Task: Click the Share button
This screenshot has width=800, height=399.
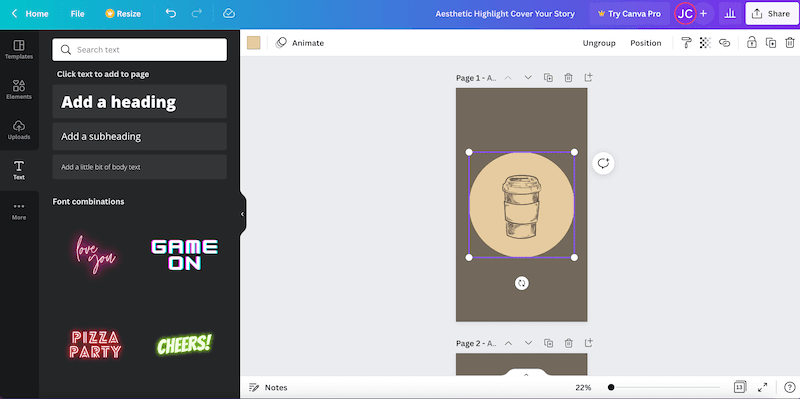Action: pos(771,14)
